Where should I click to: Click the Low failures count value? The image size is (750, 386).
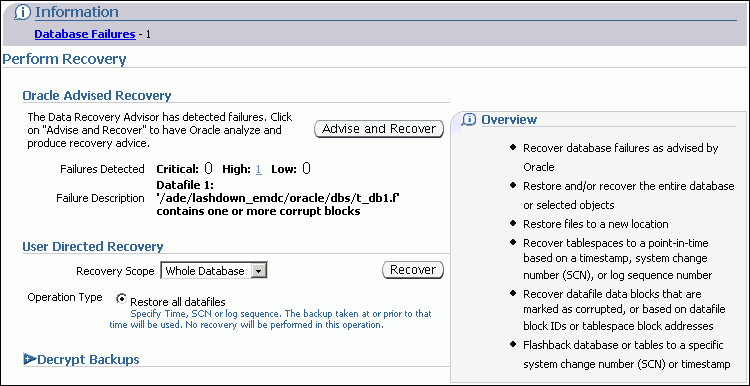coord(307,168)
